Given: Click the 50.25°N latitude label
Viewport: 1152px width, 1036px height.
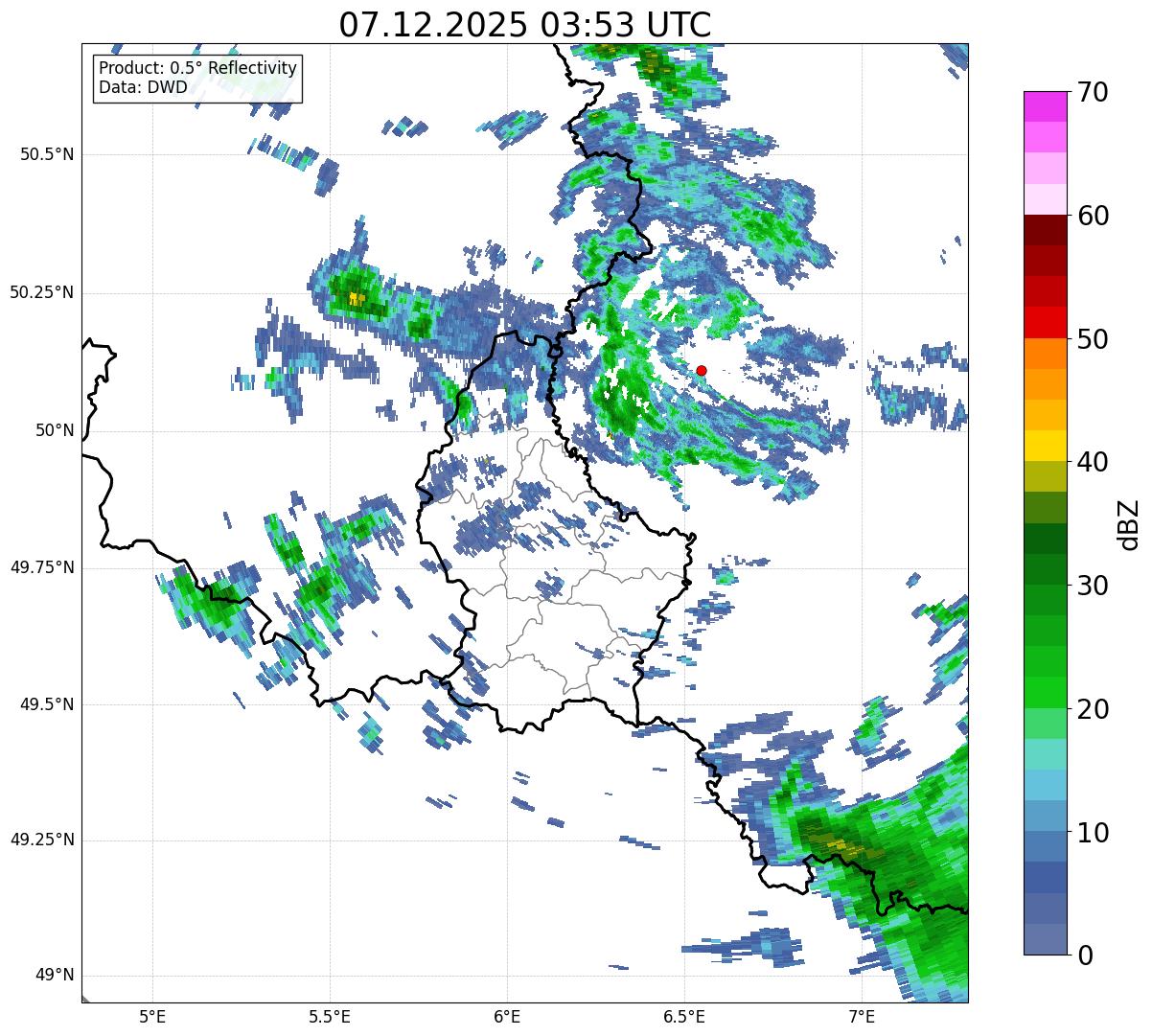Looking at the screenshot, I should point(42,292).
